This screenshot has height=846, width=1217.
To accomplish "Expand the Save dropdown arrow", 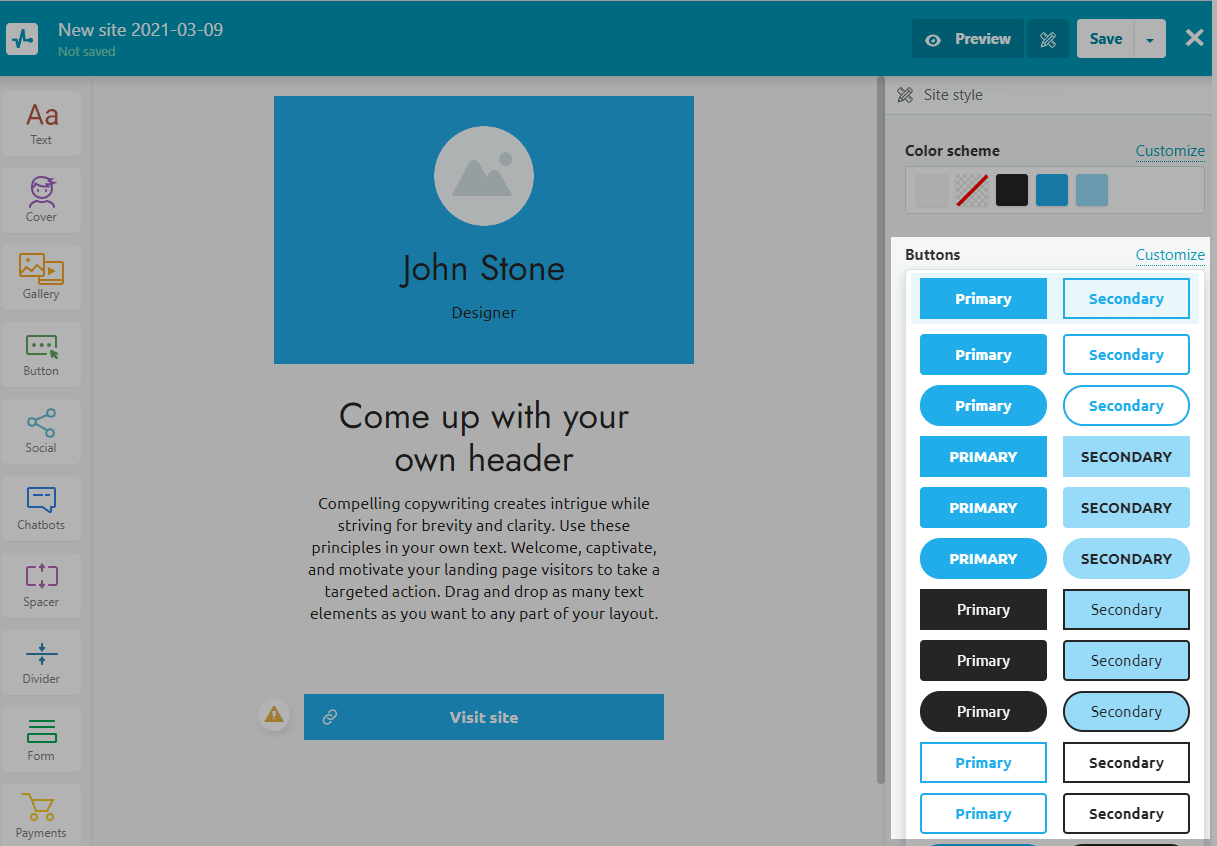I will (1150, 39).
